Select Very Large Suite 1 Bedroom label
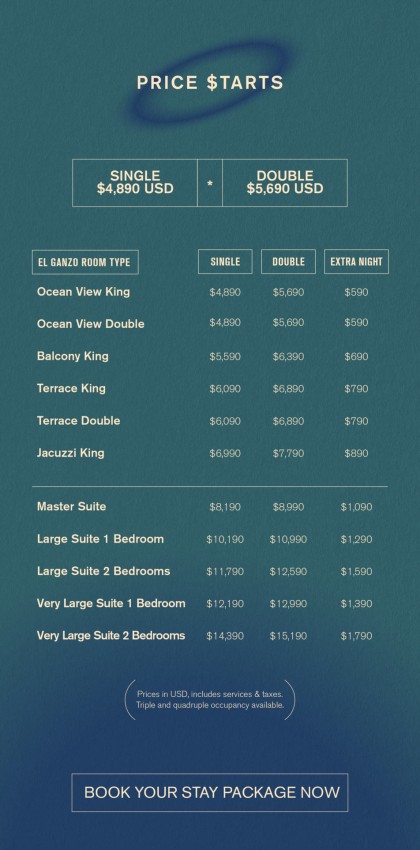This screenshot has height=850, width=420. coord(111,603)
